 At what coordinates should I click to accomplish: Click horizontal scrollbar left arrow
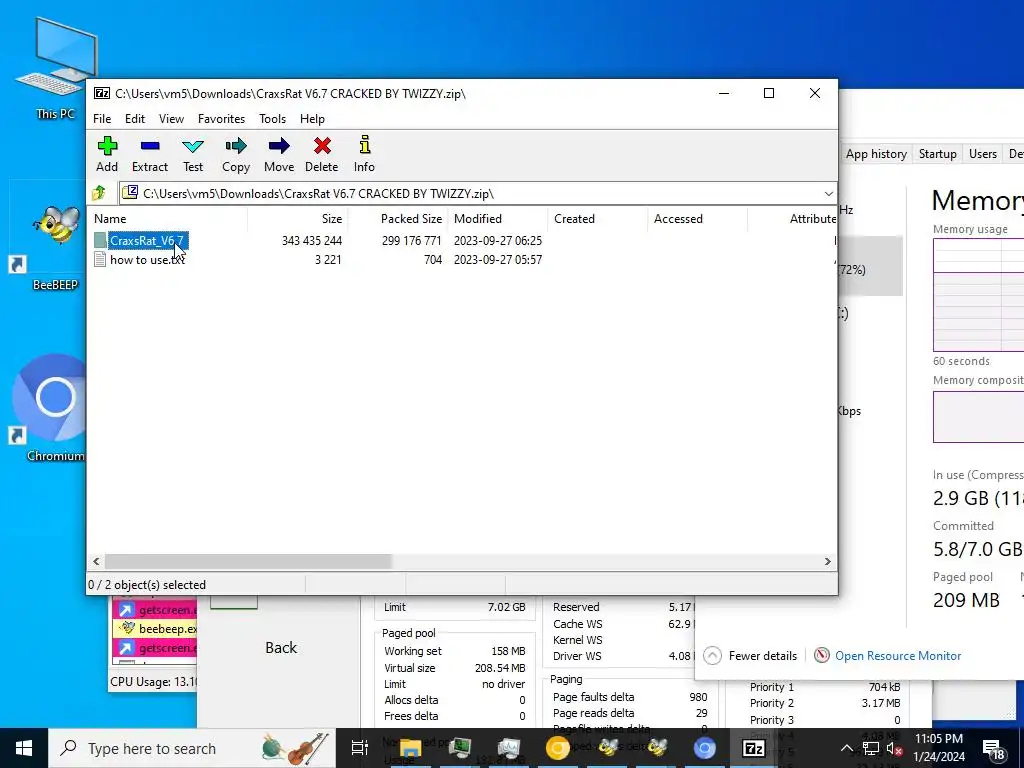pos(97,562)
